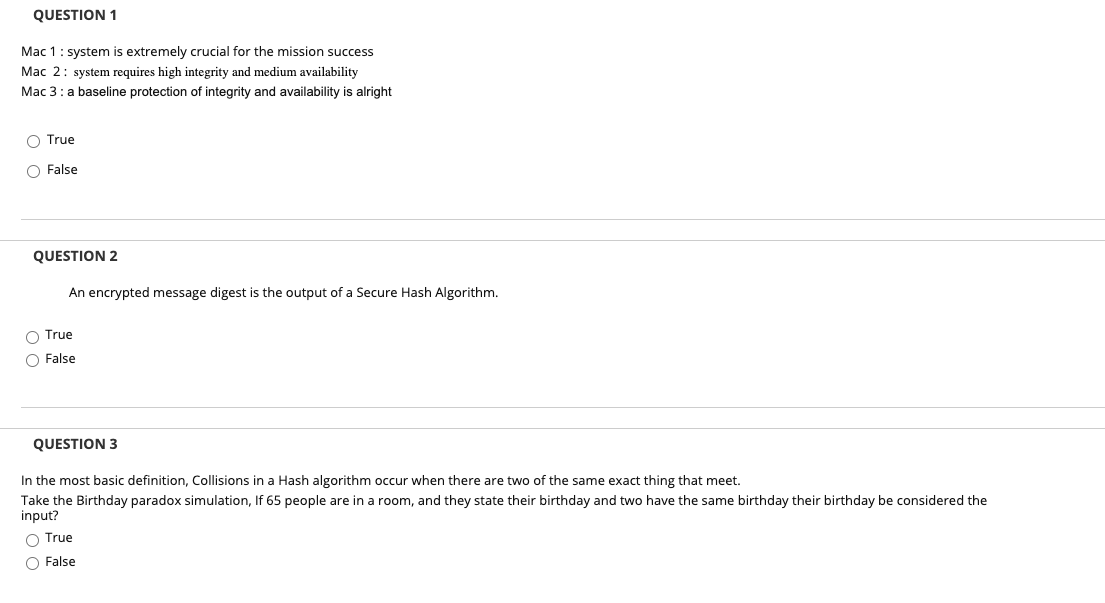Click the True label beside Question 3 radio

point(58,538)
